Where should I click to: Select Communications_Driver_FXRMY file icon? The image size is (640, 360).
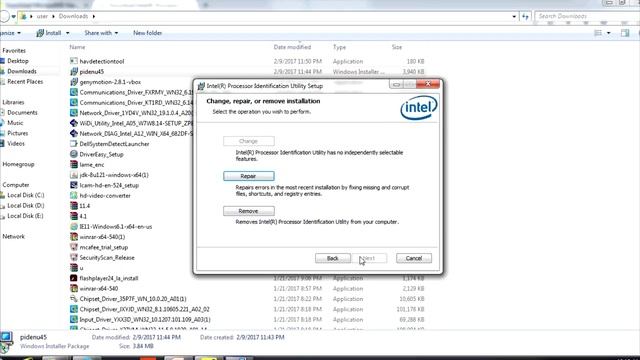[x=74, y=92]
